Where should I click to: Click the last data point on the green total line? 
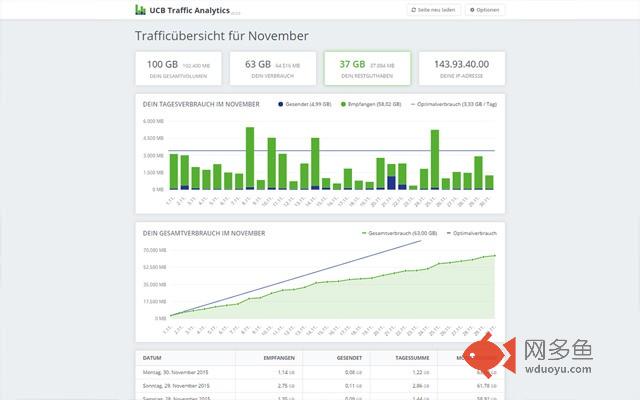495,256
